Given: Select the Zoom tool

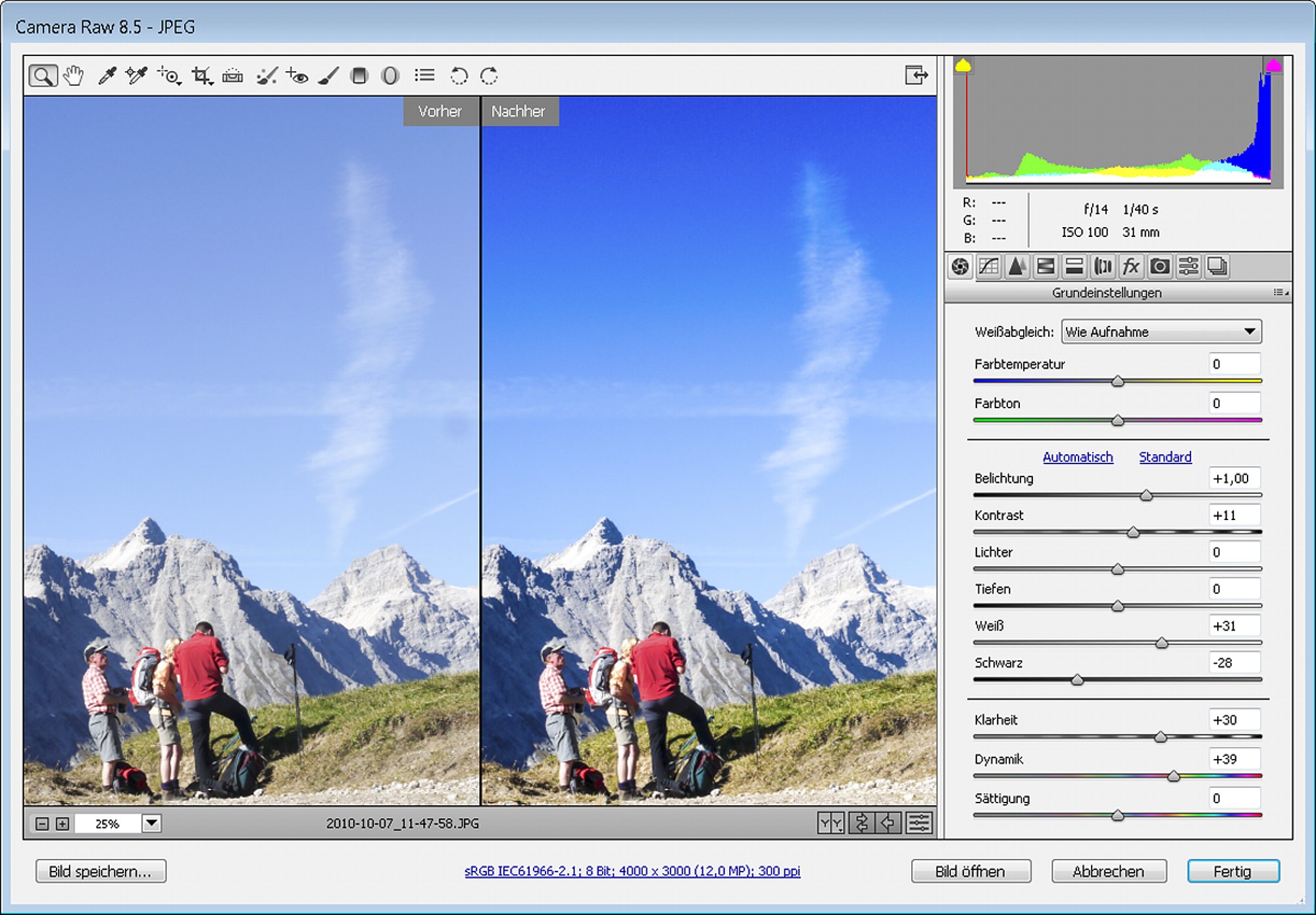Looking at the screenshot, I should (x=43, y=76).
